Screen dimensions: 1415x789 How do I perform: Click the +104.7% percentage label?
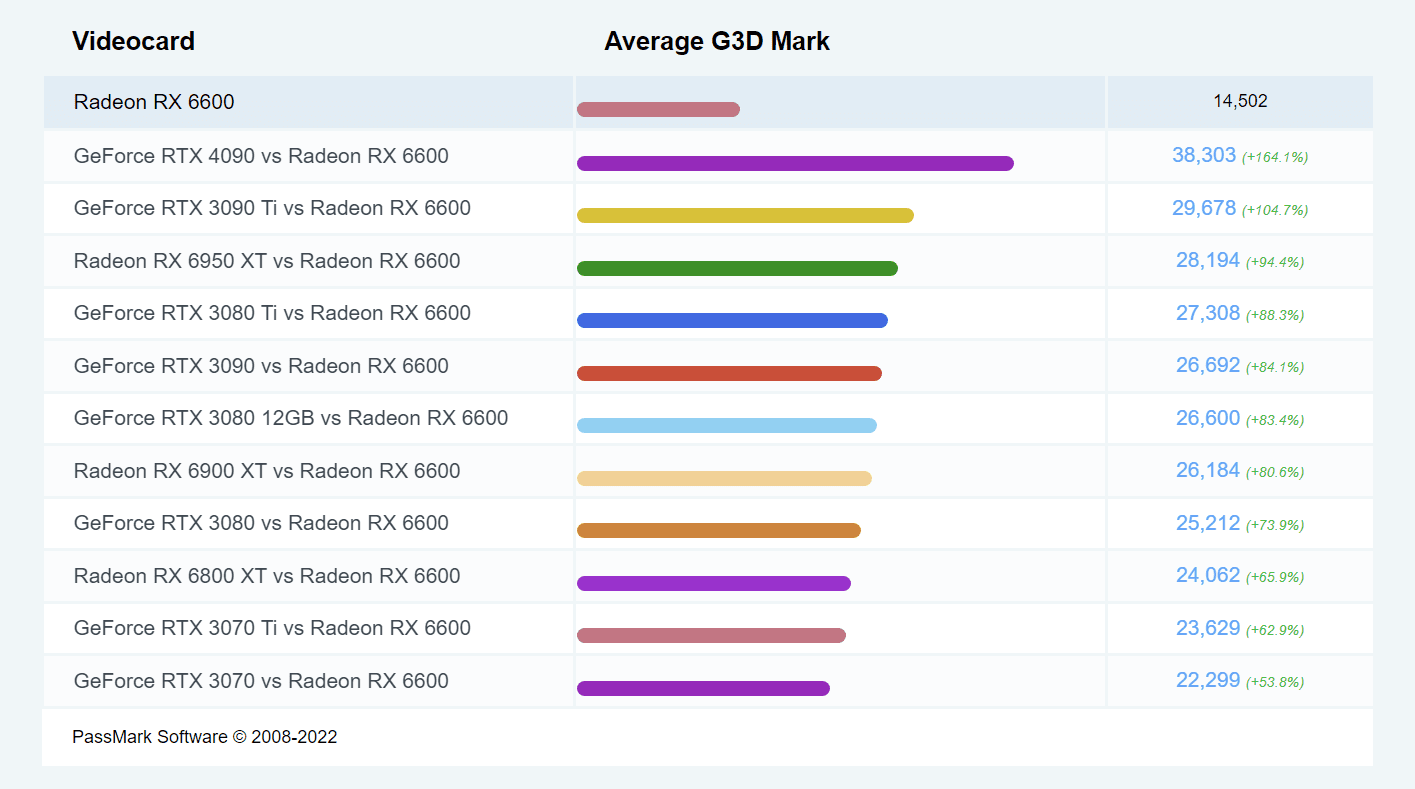pyautogui.click(x=1275, y=210)
